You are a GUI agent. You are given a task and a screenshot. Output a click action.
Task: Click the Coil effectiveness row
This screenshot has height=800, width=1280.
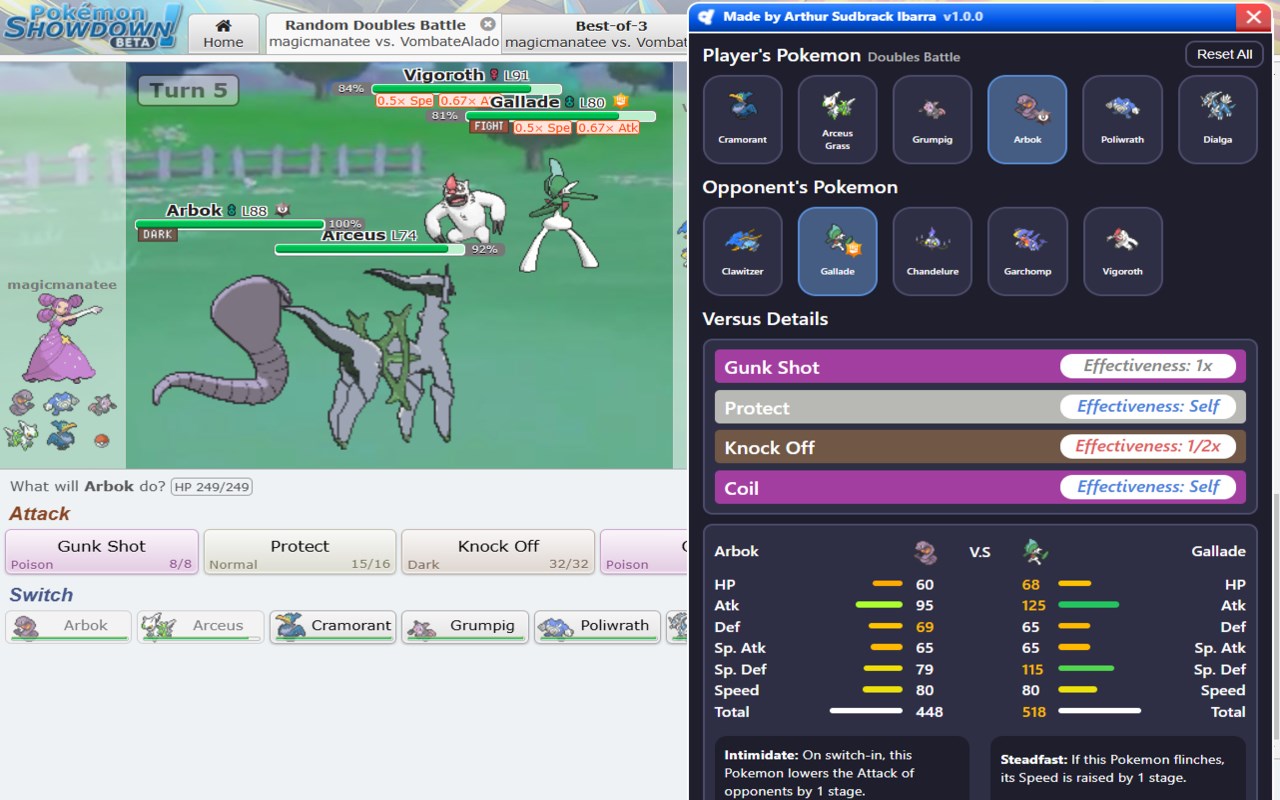tap(980, 487)
